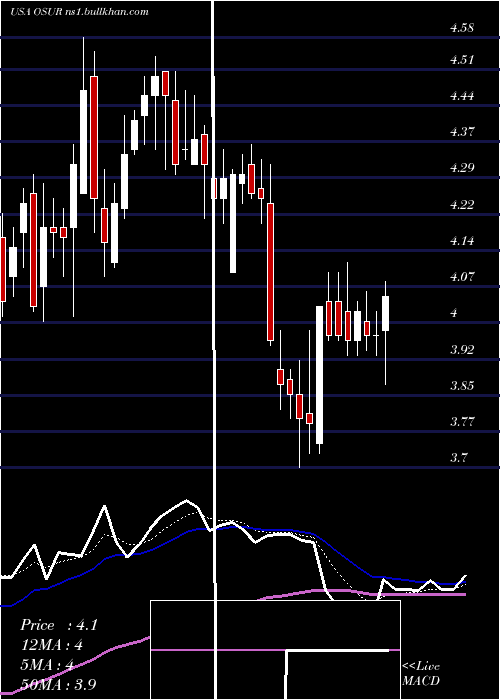Select the 4.07 price axis label
Viewport: 500px width, 700px height.
click(462, 277)
